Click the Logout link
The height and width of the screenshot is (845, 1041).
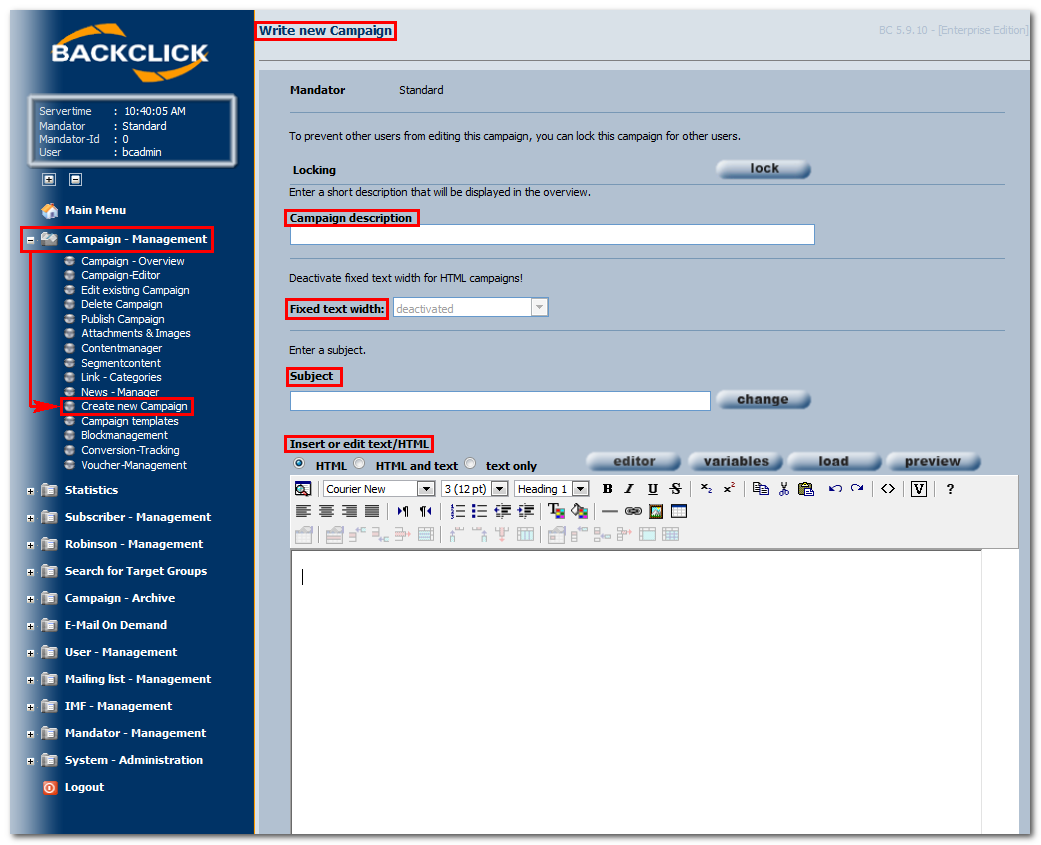coord(84,787)
